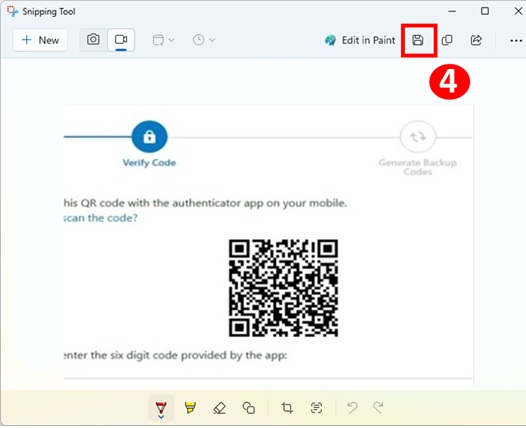Click the Generate Backup Codes step icon
The width and height of the screenshot is (526, 428).
coord(418,137)
